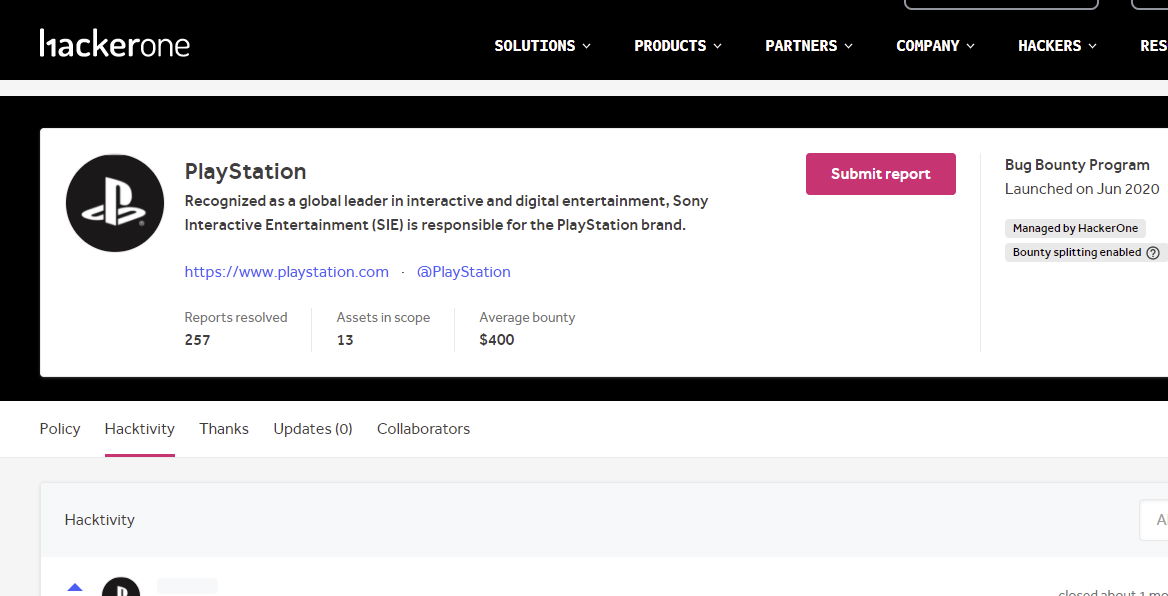Expand the Solutions navigation menu
Image resolution: width=1168 pixels, height=596 pixels.
542,46
